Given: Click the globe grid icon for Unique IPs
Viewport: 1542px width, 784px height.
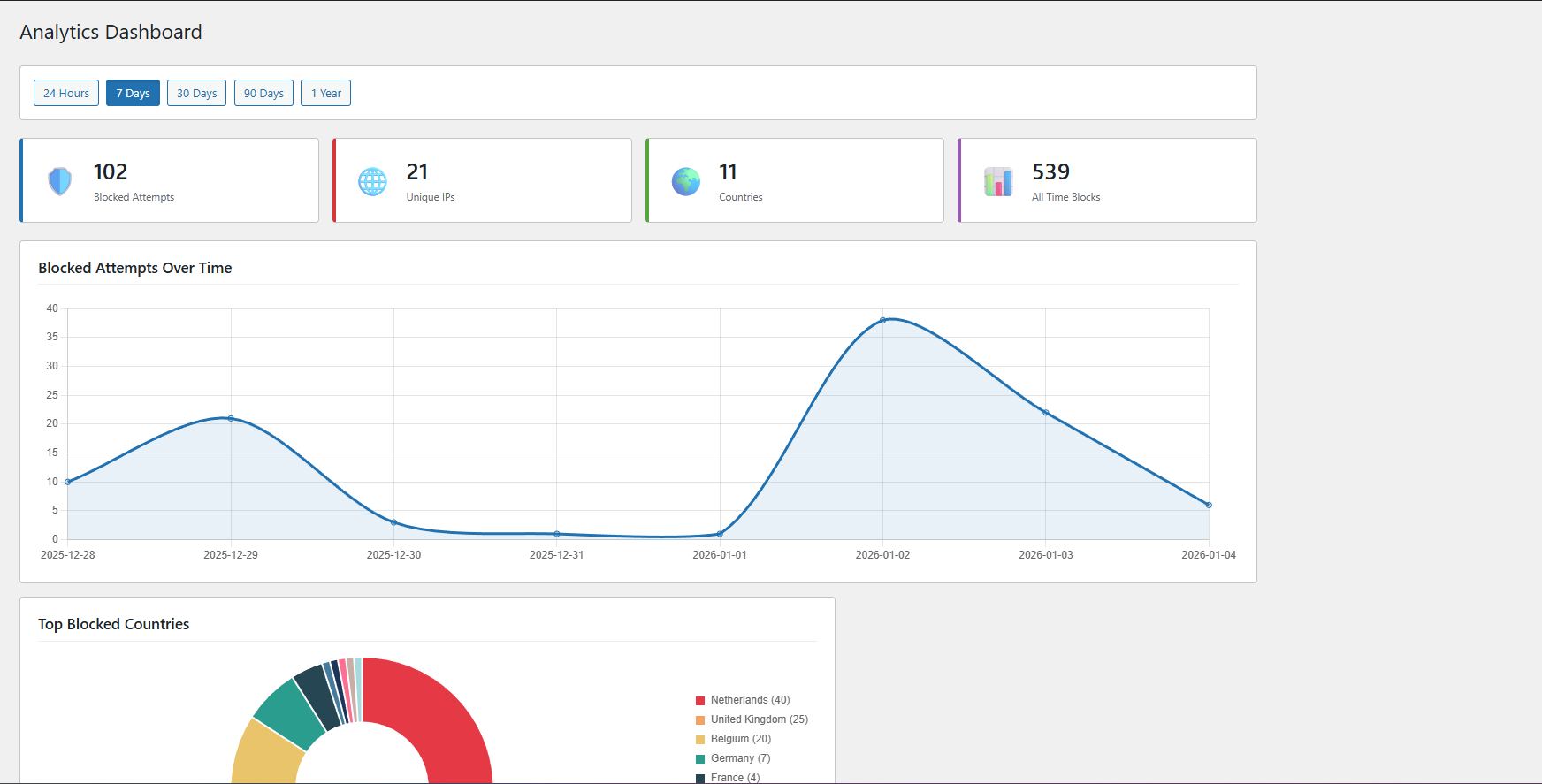Looking at the screenshot, I should point(372,181).
